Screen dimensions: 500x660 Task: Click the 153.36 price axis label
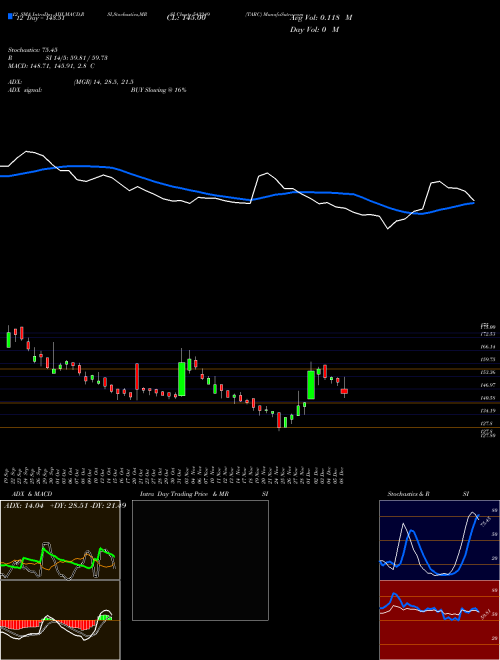point(488,373)
